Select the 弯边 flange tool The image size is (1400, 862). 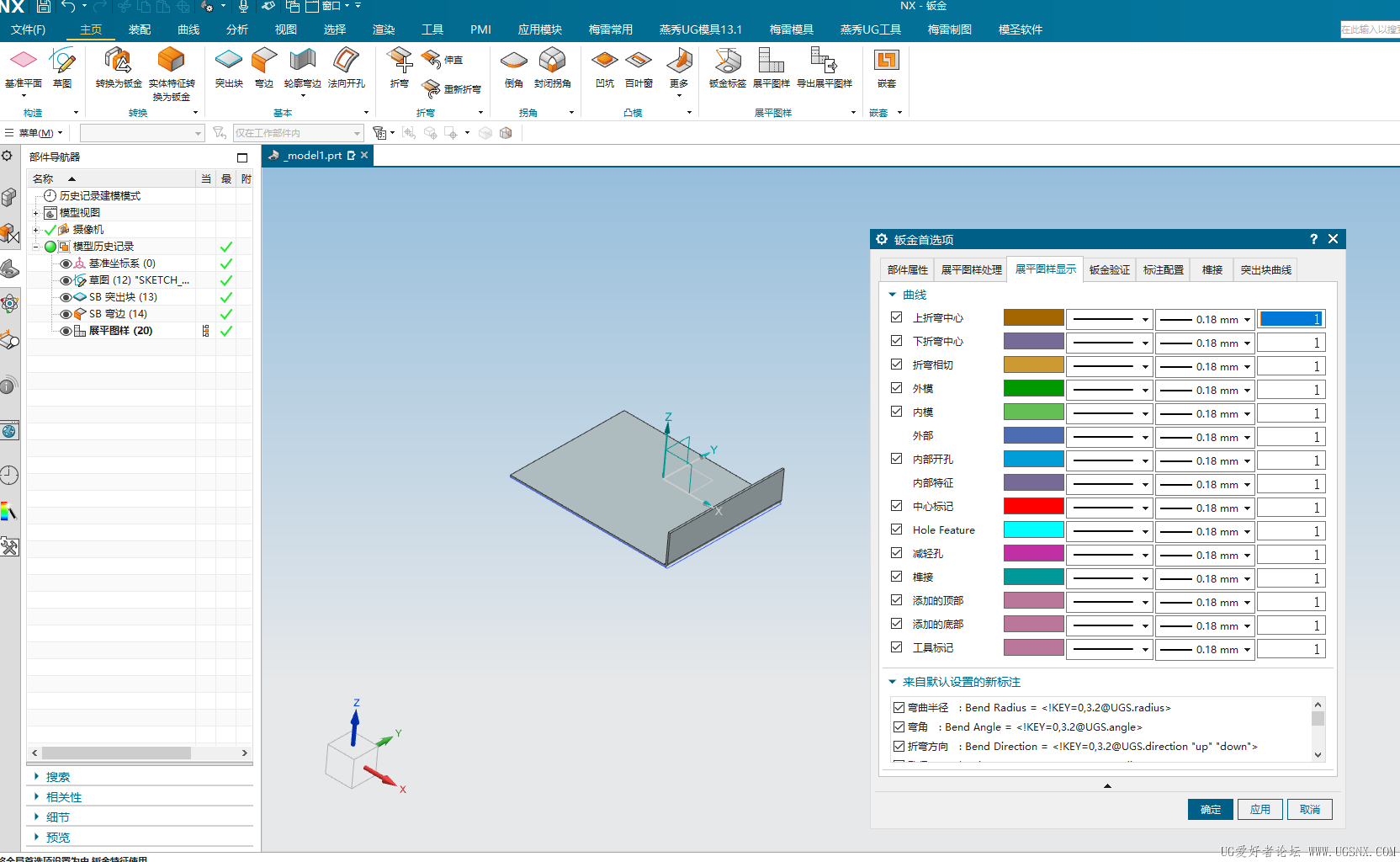pos(264,67)
